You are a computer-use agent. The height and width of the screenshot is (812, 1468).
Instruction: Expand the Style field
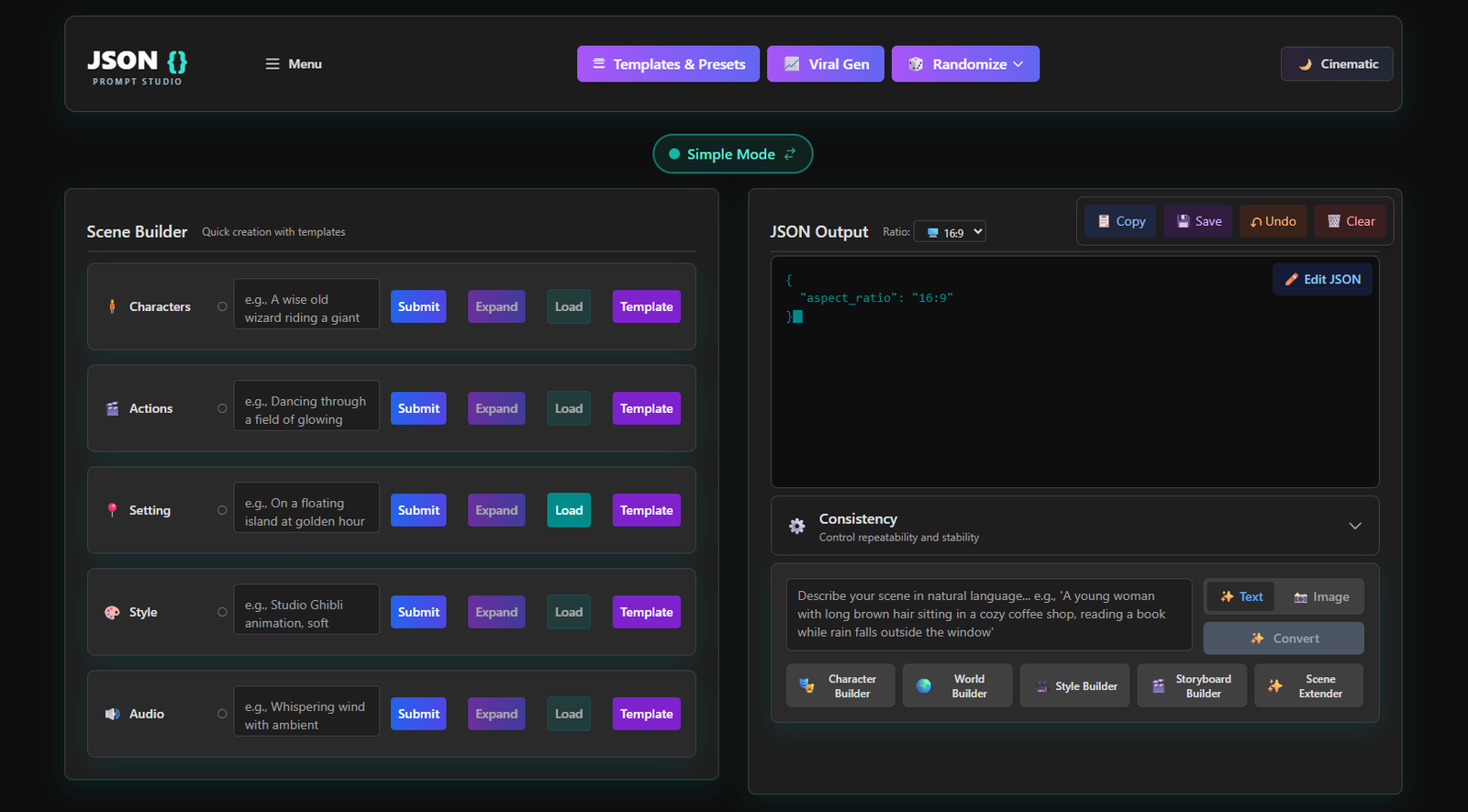tap(496, 612)
